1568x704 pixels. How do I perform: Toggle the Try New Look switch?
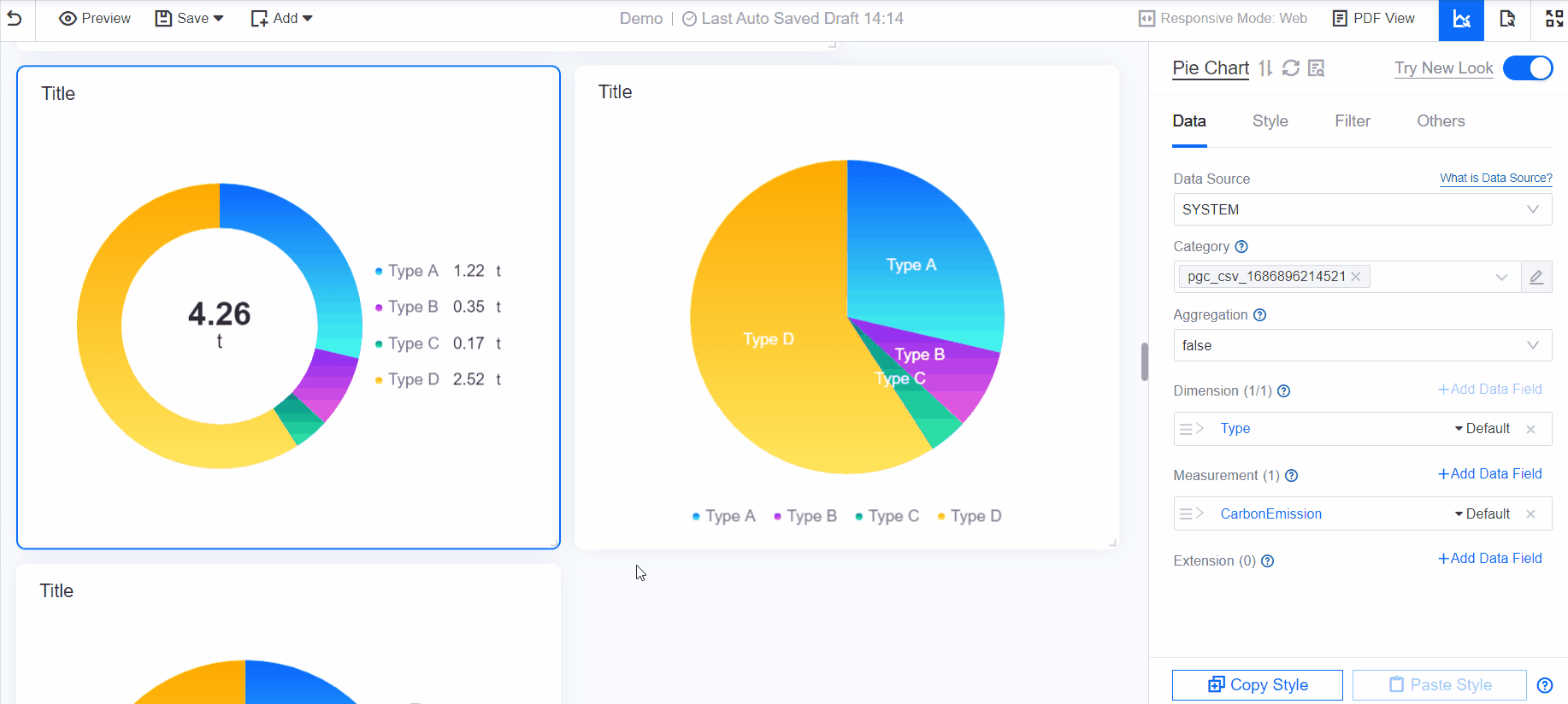tap(1527, 68)
